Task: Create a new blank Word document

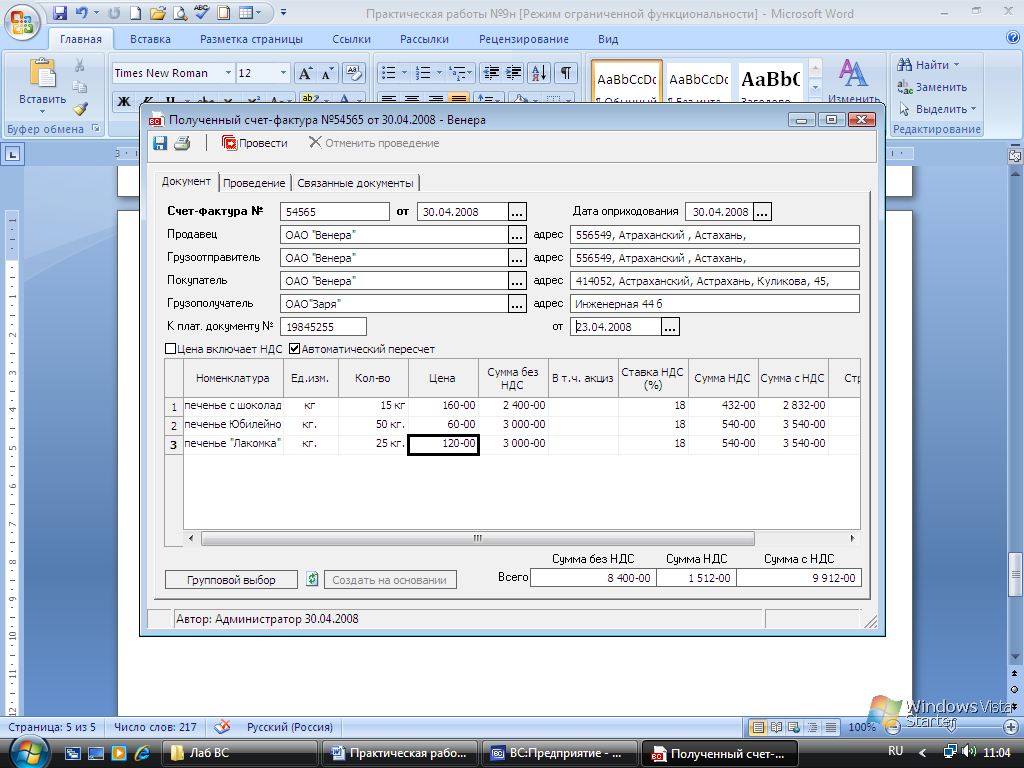Action: pos(135,13)
